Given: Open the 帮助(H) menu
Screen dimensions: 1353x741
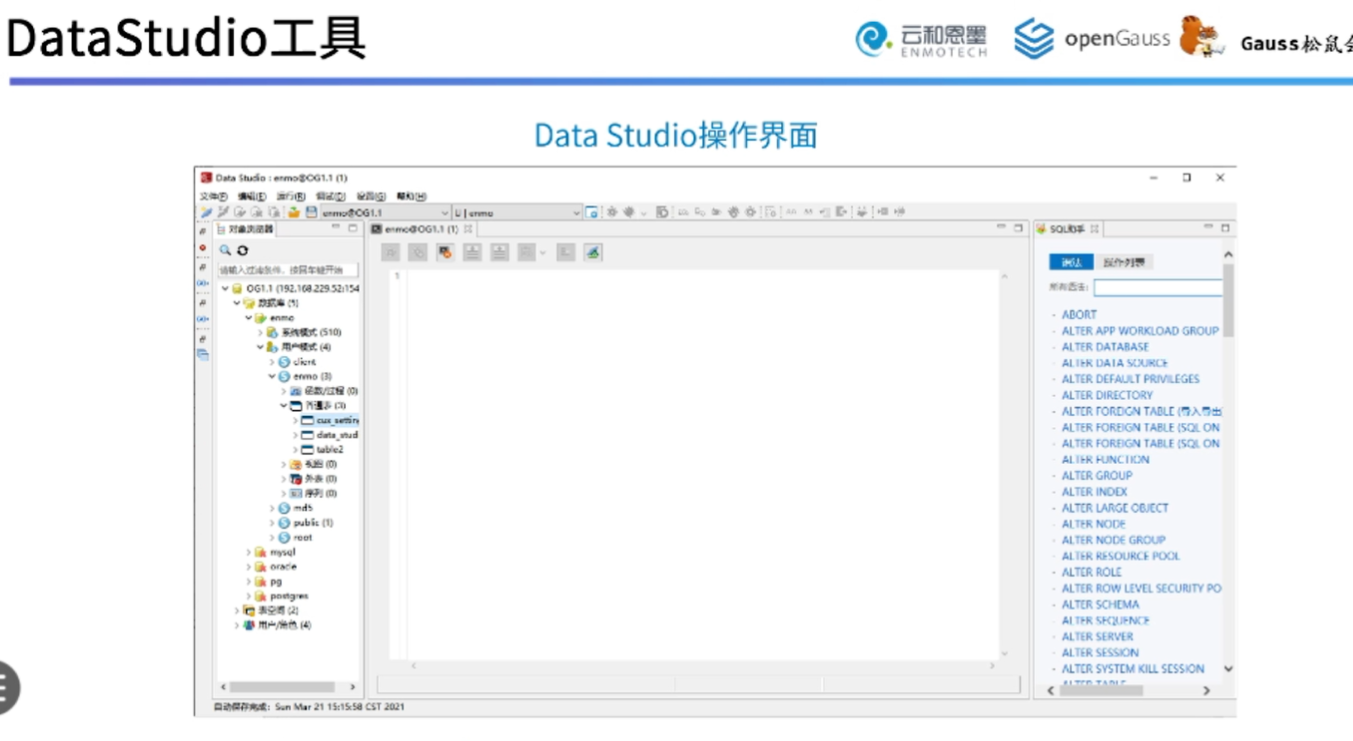Looking at the screenshot, I should tap(411, 196).
